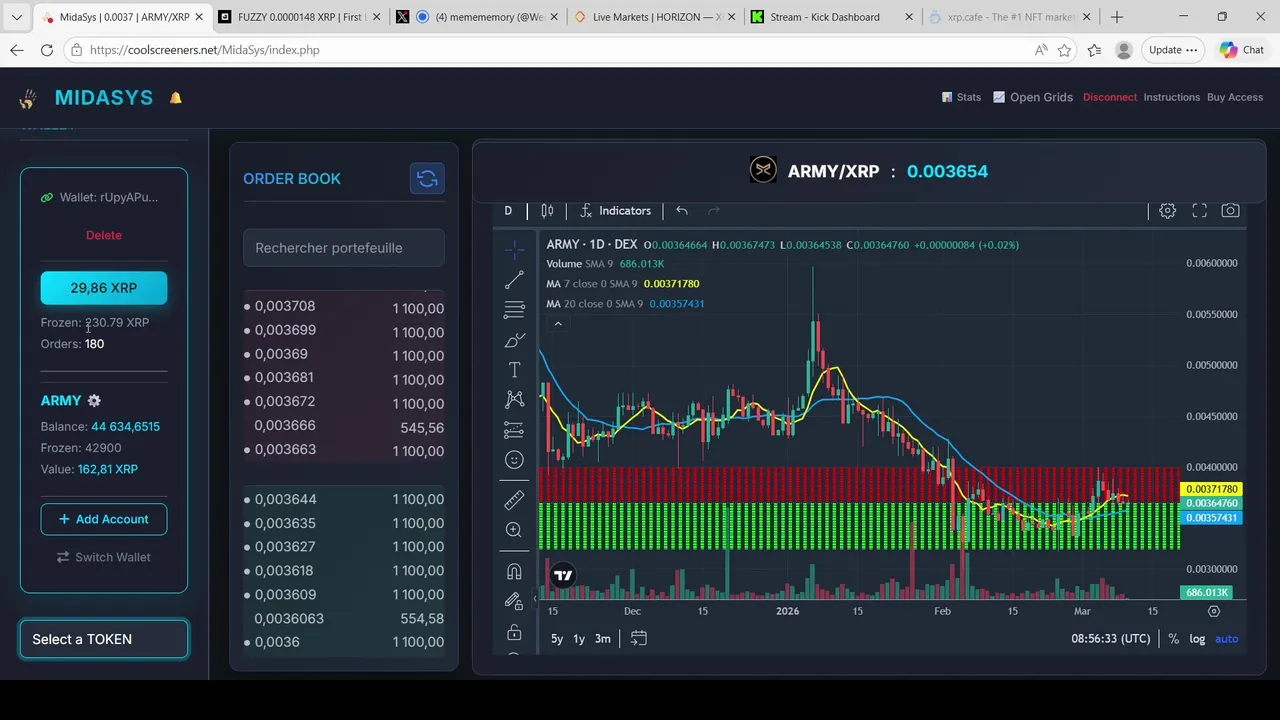
Task: Open the Select a TOKEN dropdown
Action: tap(104, 639)
